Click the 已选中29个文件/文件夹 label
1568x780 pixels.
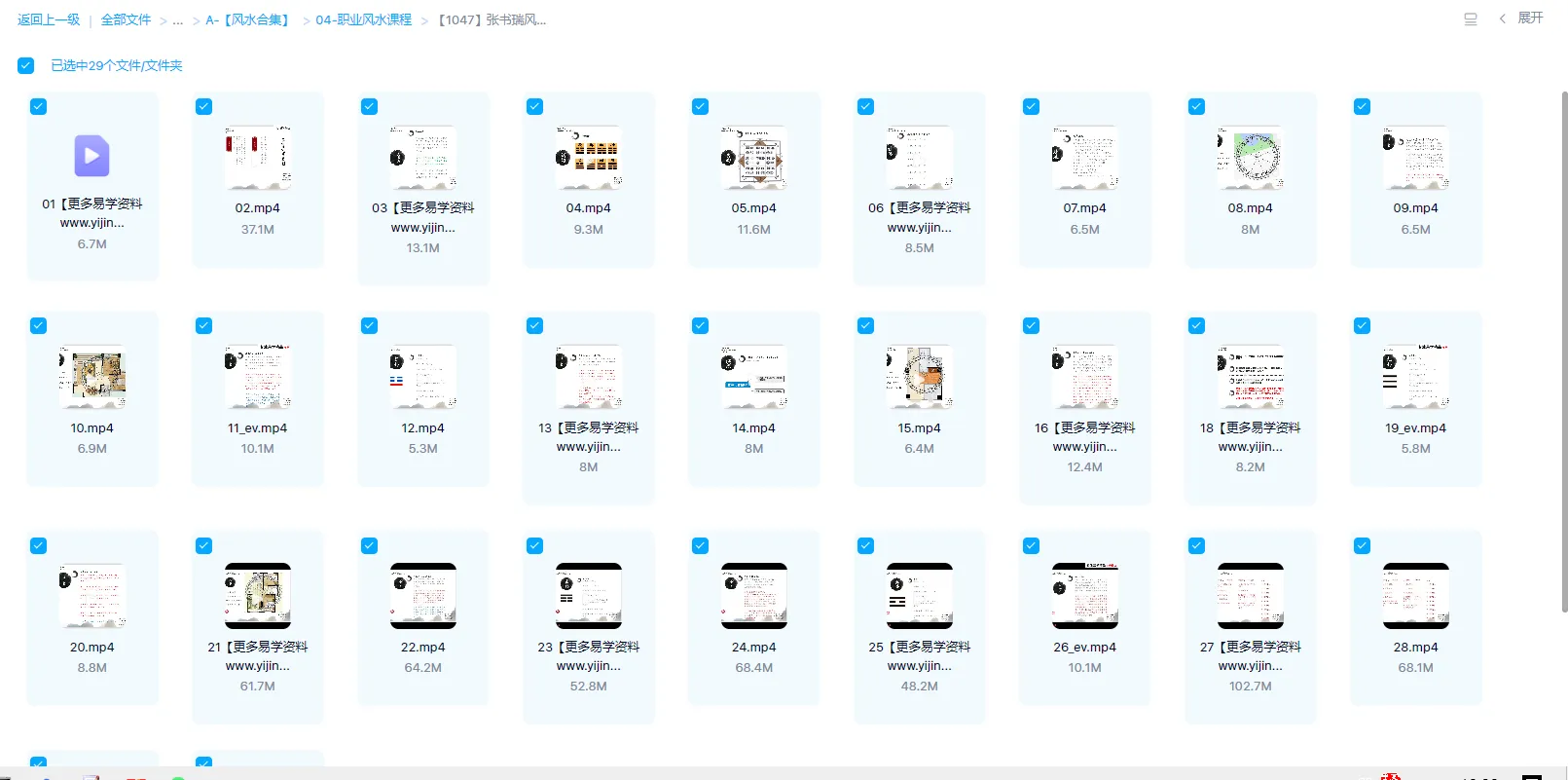pos(117,65)
